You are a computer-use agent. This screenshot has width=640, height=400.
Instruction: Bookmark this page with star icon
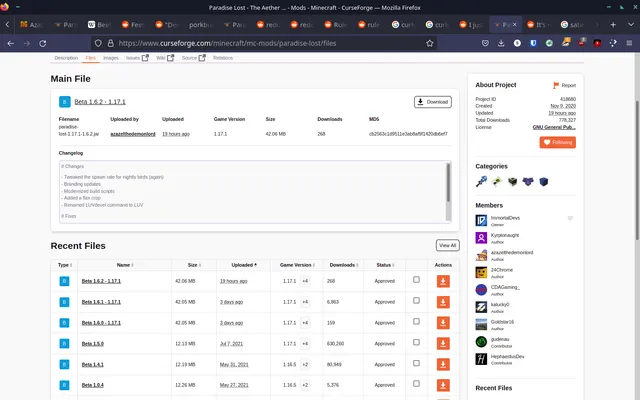pyautogui.click(x=429, y=43)
